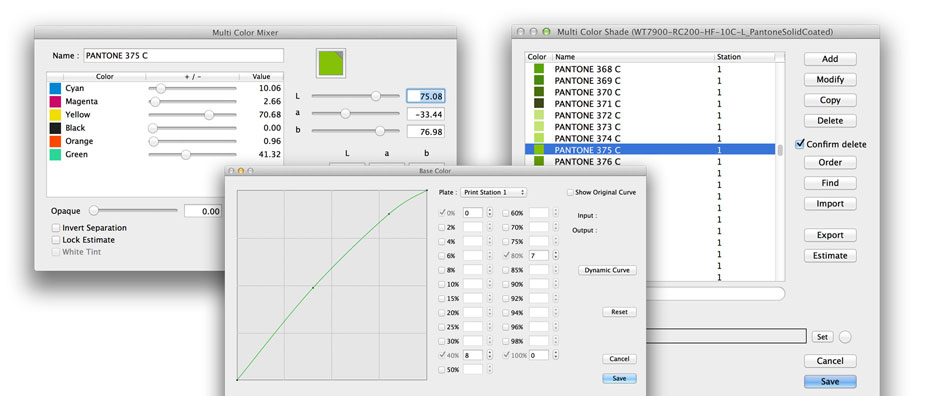Image resolution: width=940 pixels, height=396 pixels.
Task: Click the Export button
Action: 830,235
